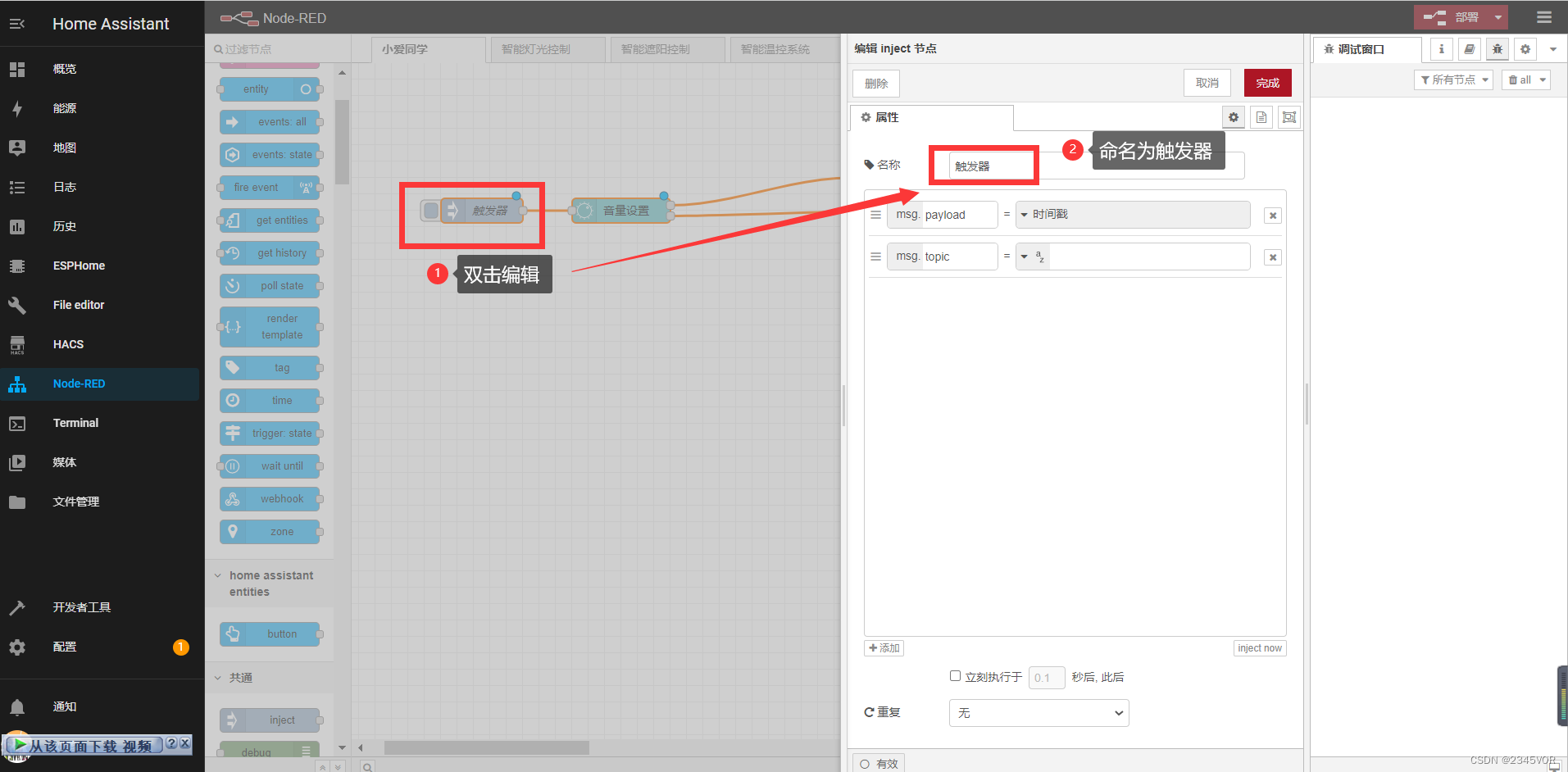Click the 配置 settings gear icon

17,647
